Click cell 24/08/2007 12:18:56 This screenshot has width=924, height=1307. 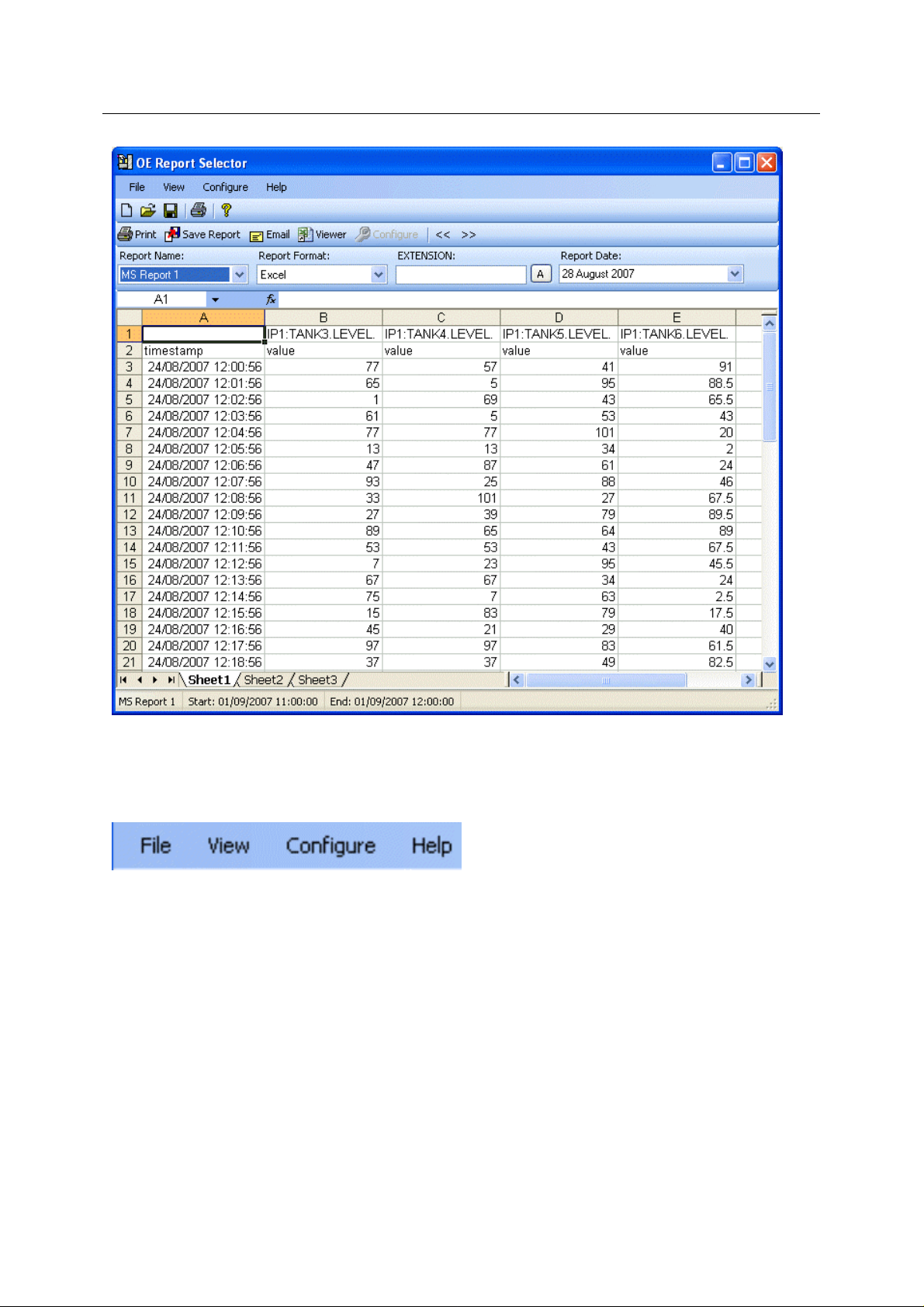click(x=203, y=662)
